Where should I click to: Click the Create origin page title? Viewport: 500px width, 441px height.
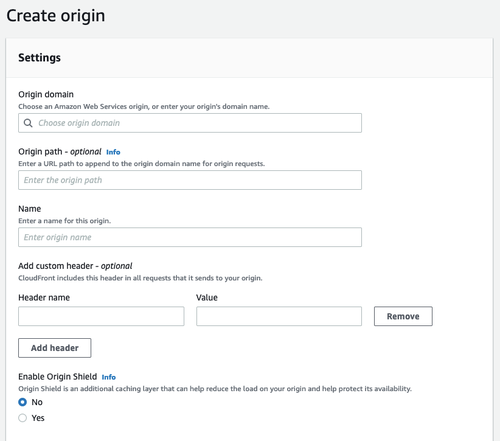point(56,16)
